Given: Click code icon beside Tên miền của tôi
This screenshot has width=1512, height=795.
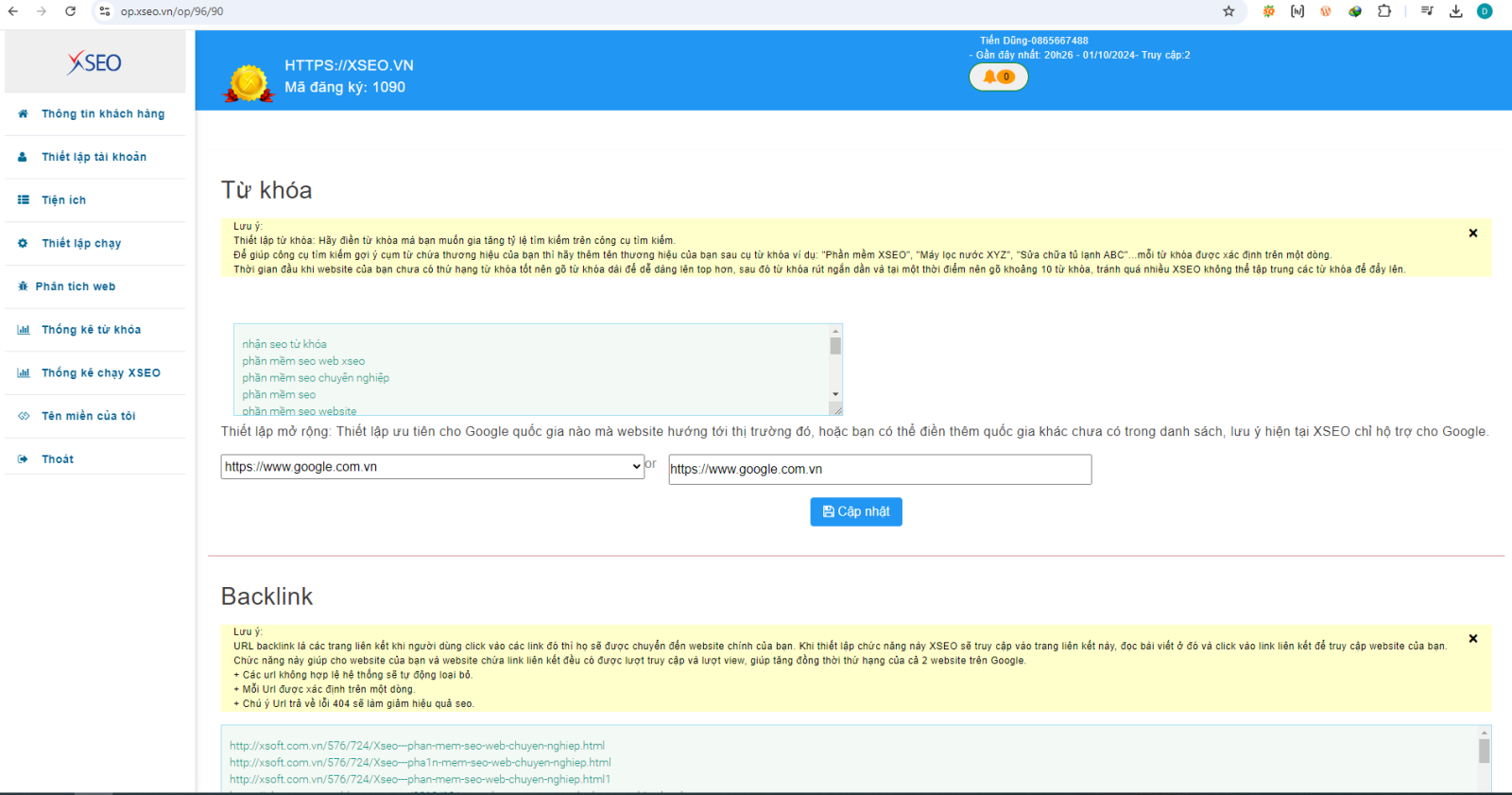Looking at the screenshot, I should coord(24,416).
